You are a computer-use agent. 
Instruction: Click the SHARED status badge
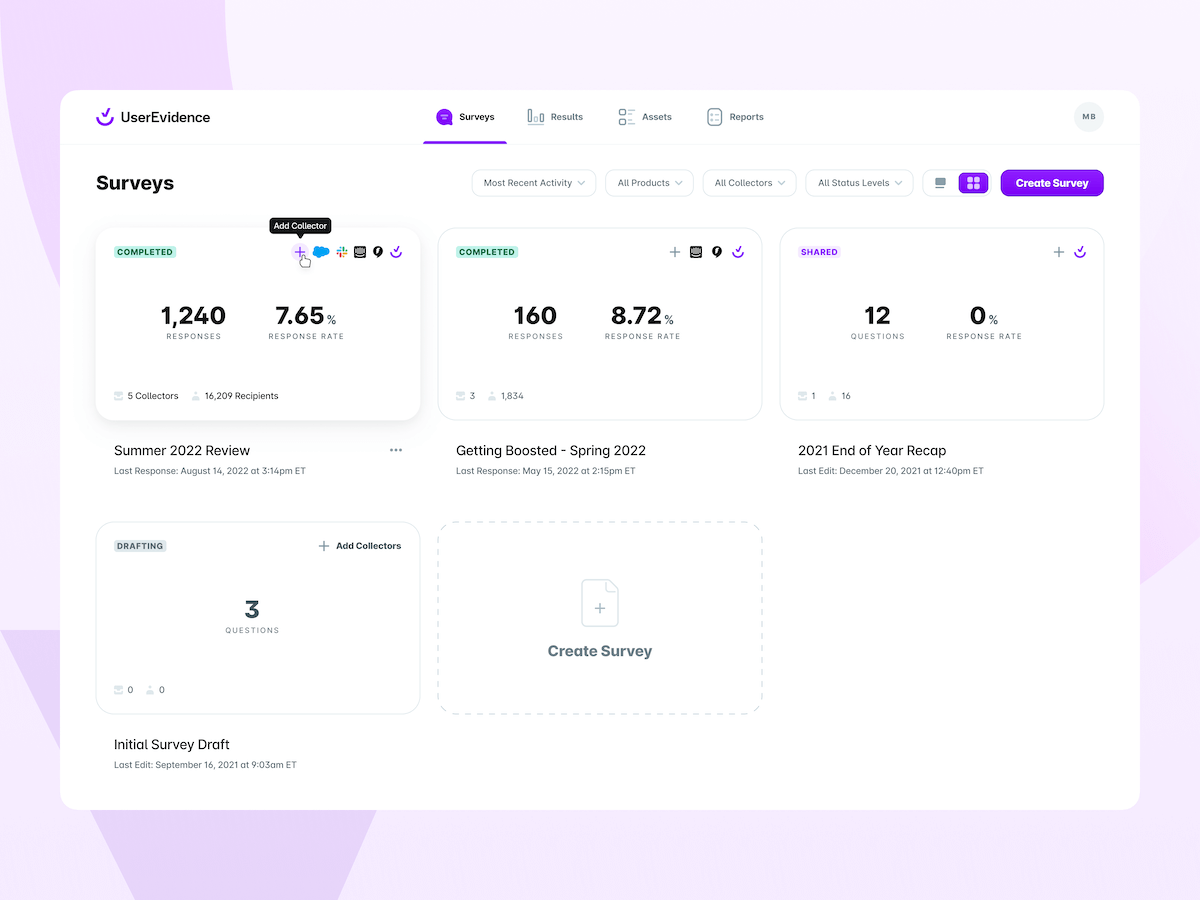[x=819, y=252]
